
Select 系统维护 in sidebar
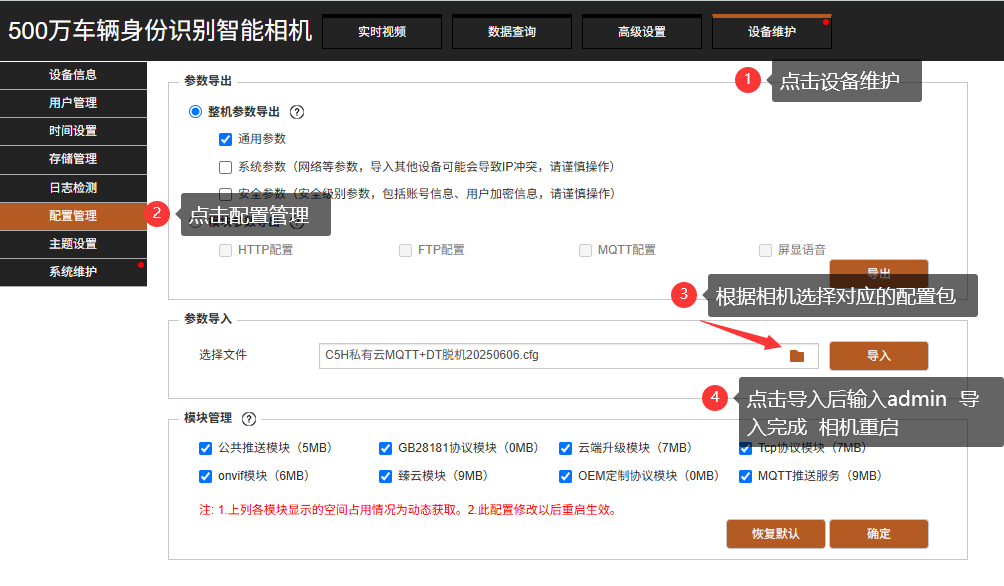click(x=73, y=272)
